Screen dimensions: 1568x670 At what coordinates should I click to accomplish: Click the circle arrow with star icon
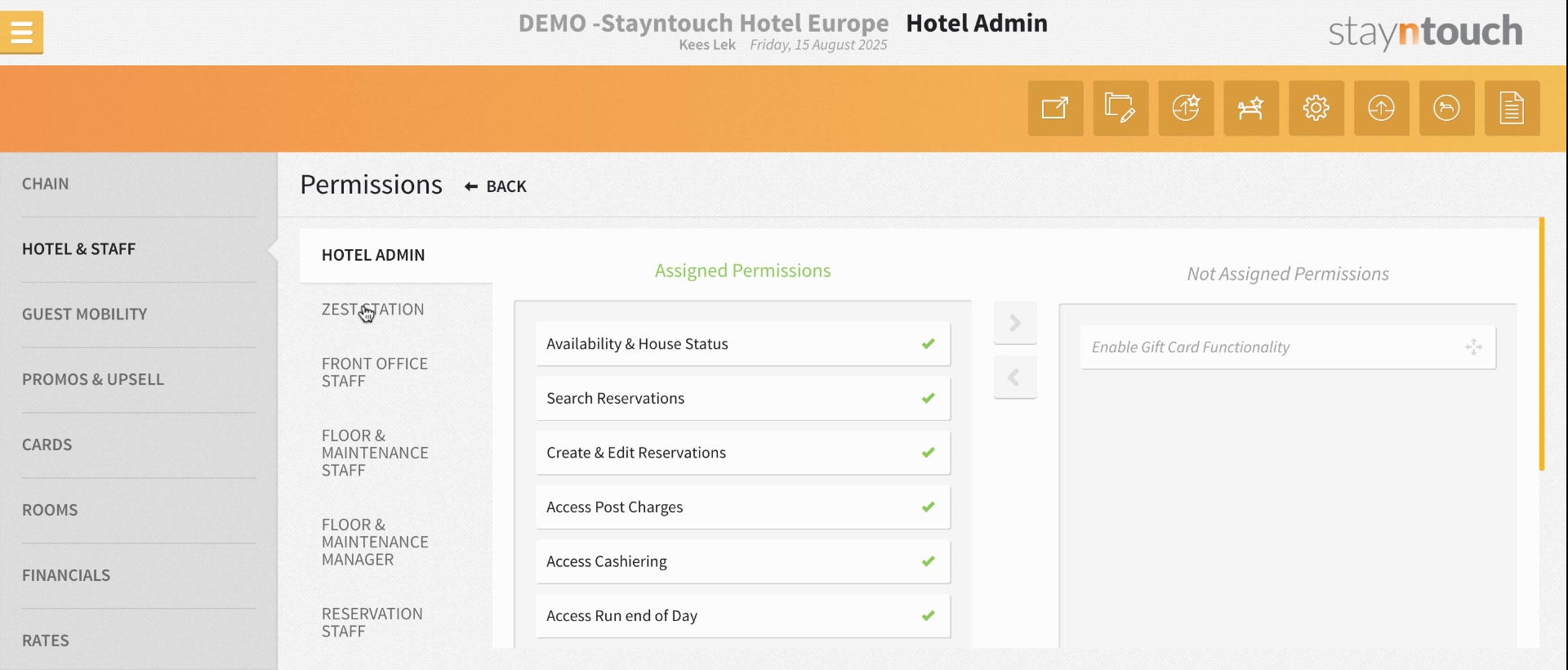click(x=1186, y=108)
